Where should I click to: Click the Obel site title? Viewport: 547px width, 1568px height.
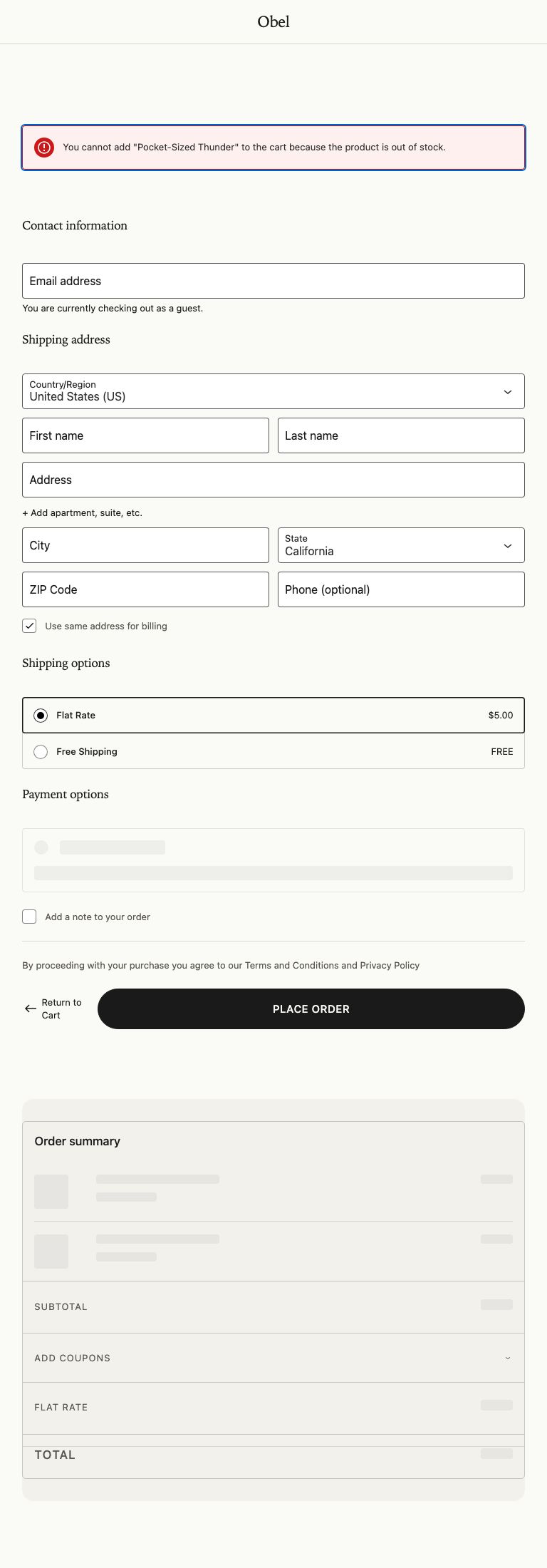click(273, 22)
